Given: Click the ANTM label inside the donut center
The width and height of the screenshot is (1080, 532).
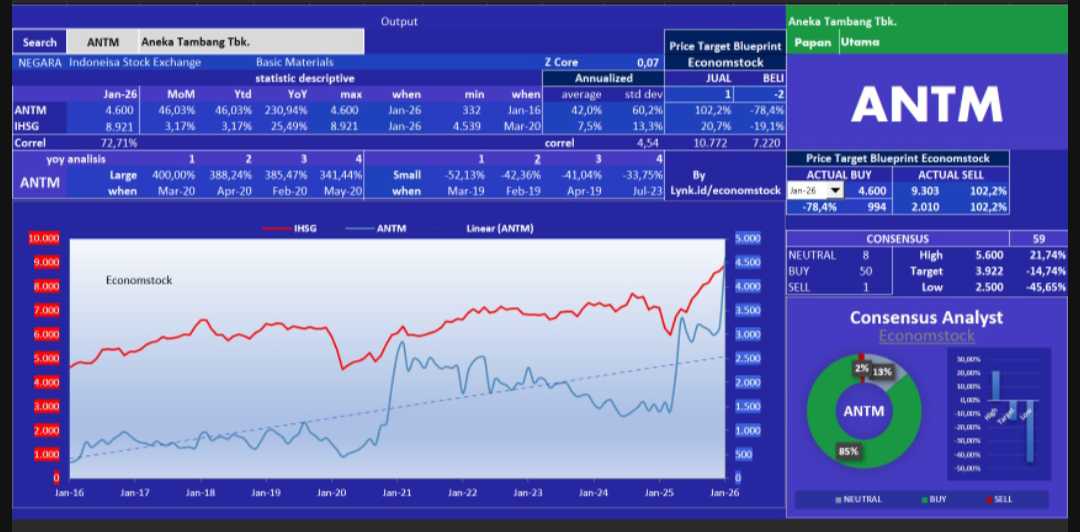Looking at the screenshot, I should pos(864,411).
